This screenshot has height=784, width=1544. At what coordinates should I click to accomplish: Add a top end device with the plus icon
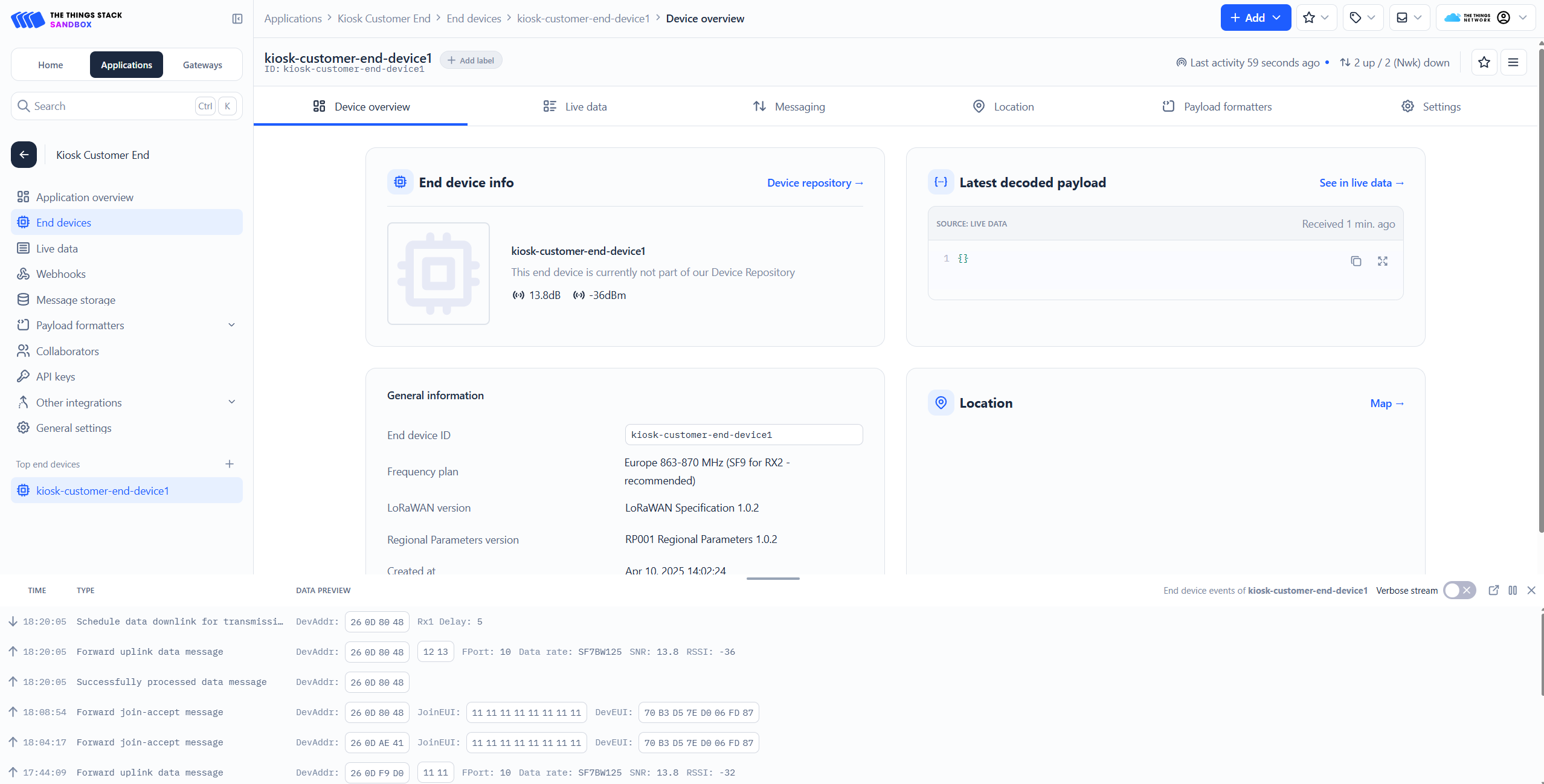(230, 464)
